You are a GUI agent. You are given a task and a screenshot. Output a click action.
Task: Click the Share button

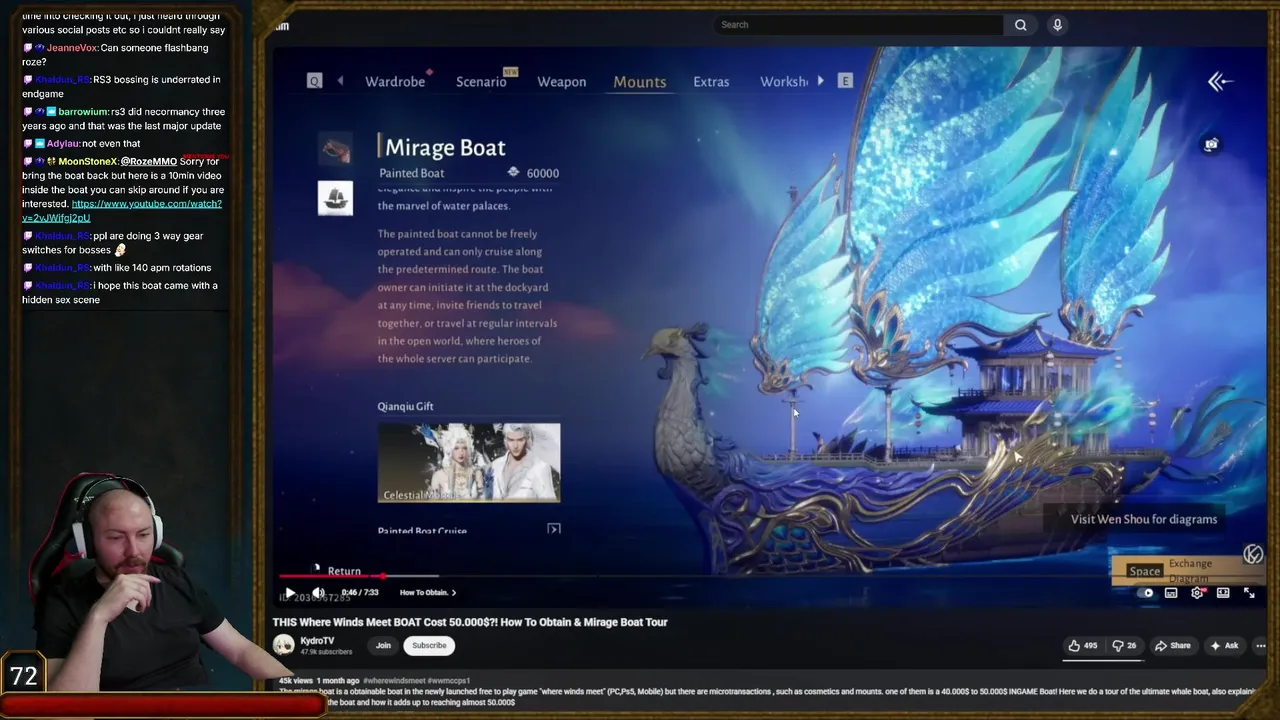coord(1173,646)
